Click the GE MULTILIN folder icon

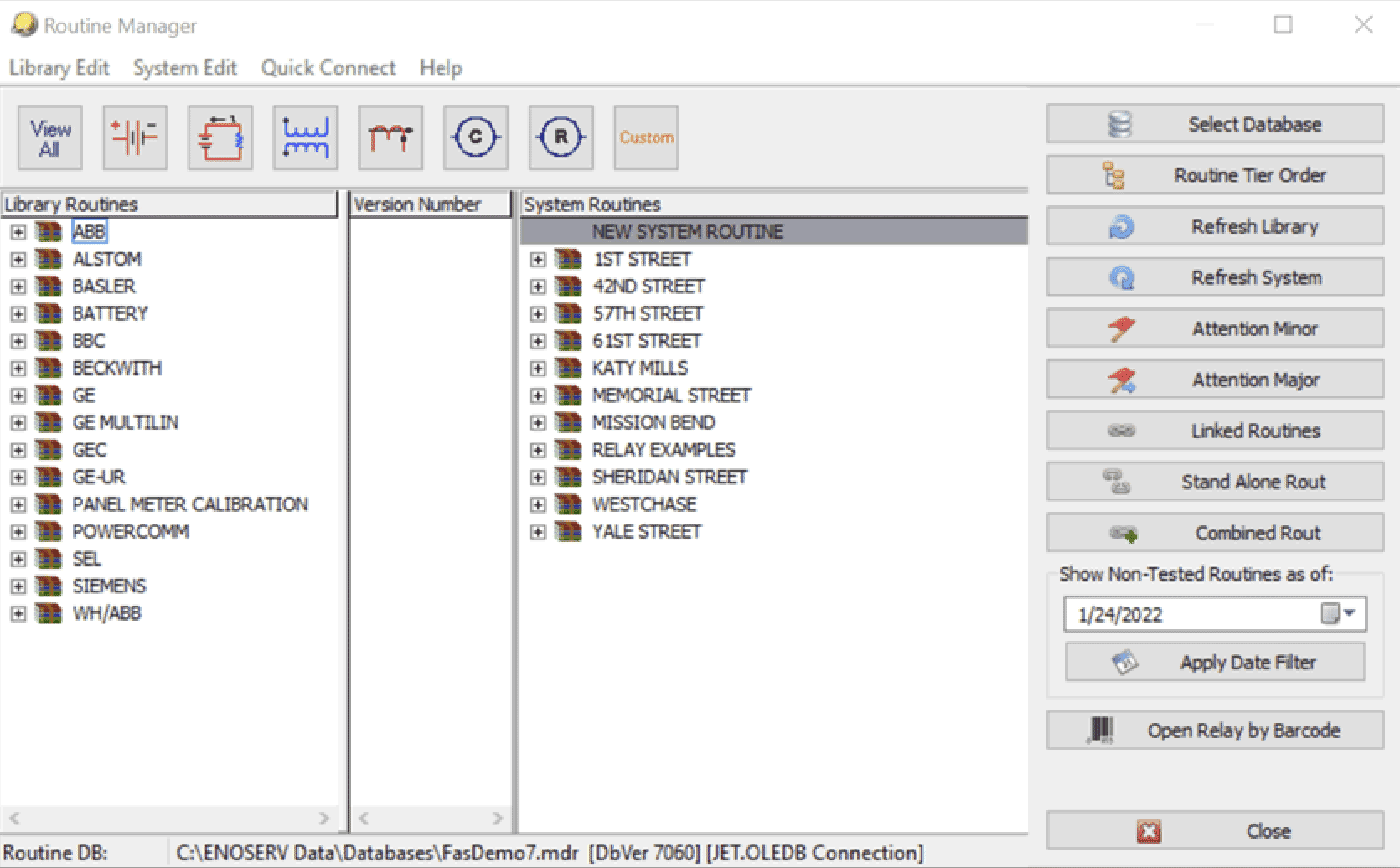pos(49,422)
